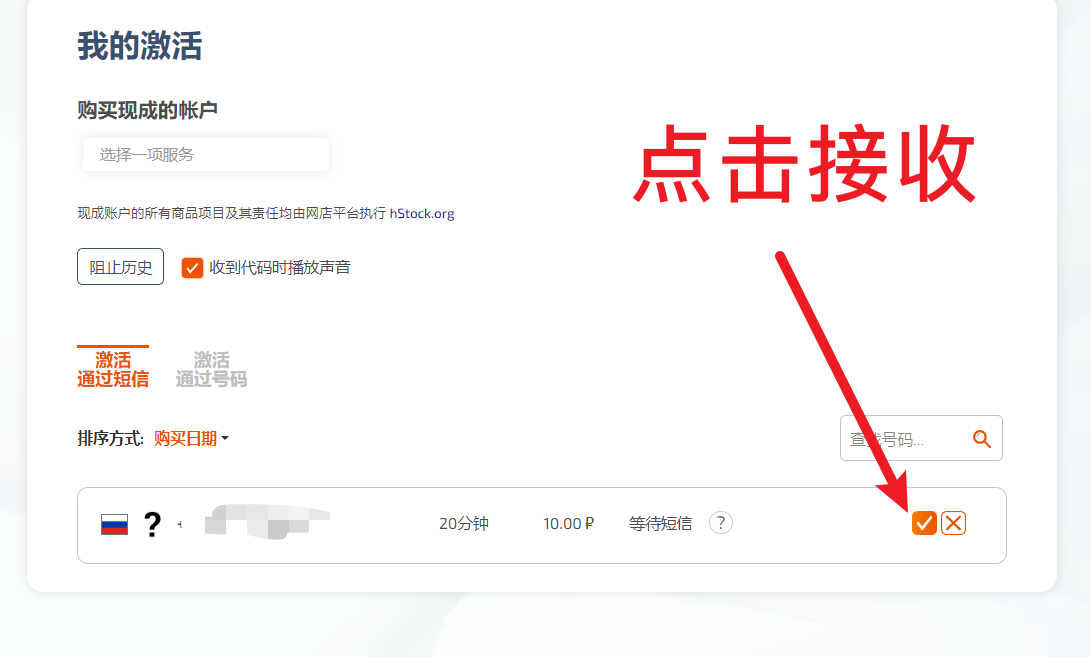Screen dimensions: 1091x657
Task: Click the 20分钟 remaining time
Action: pos(463,523)
